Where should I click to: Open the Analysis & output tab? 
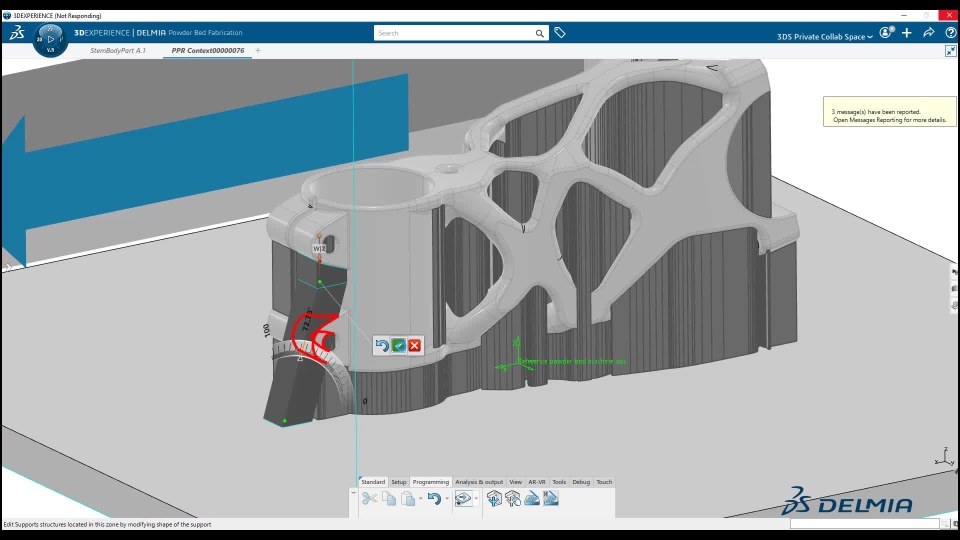tap(479, 482)
